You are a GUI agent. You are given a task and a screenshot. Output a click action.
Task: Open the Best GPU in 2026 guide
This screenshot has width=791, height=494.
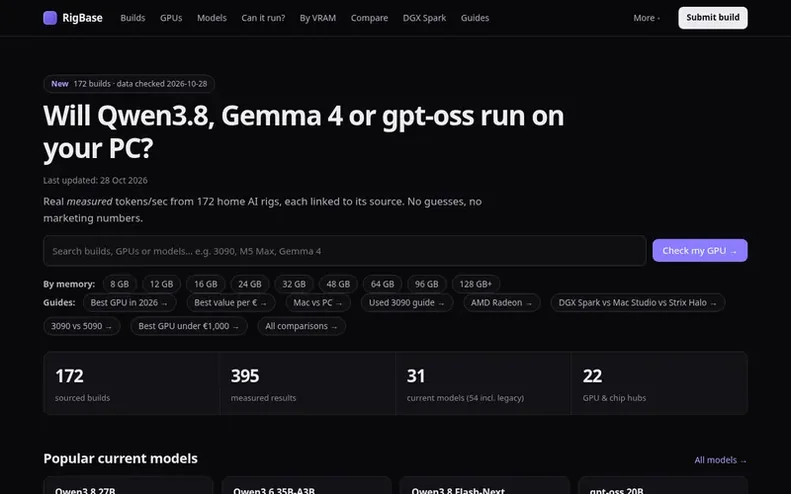click(x=129, y=303)
